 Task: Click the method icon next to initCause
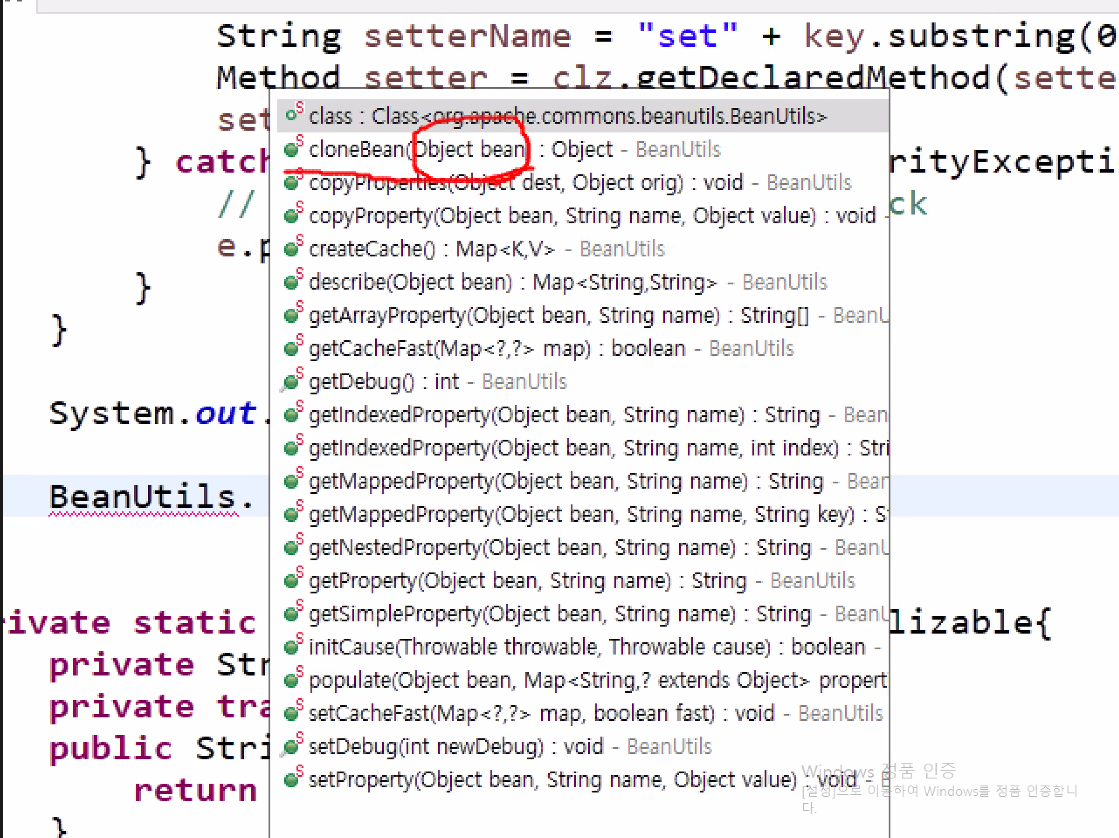[293, 645]
